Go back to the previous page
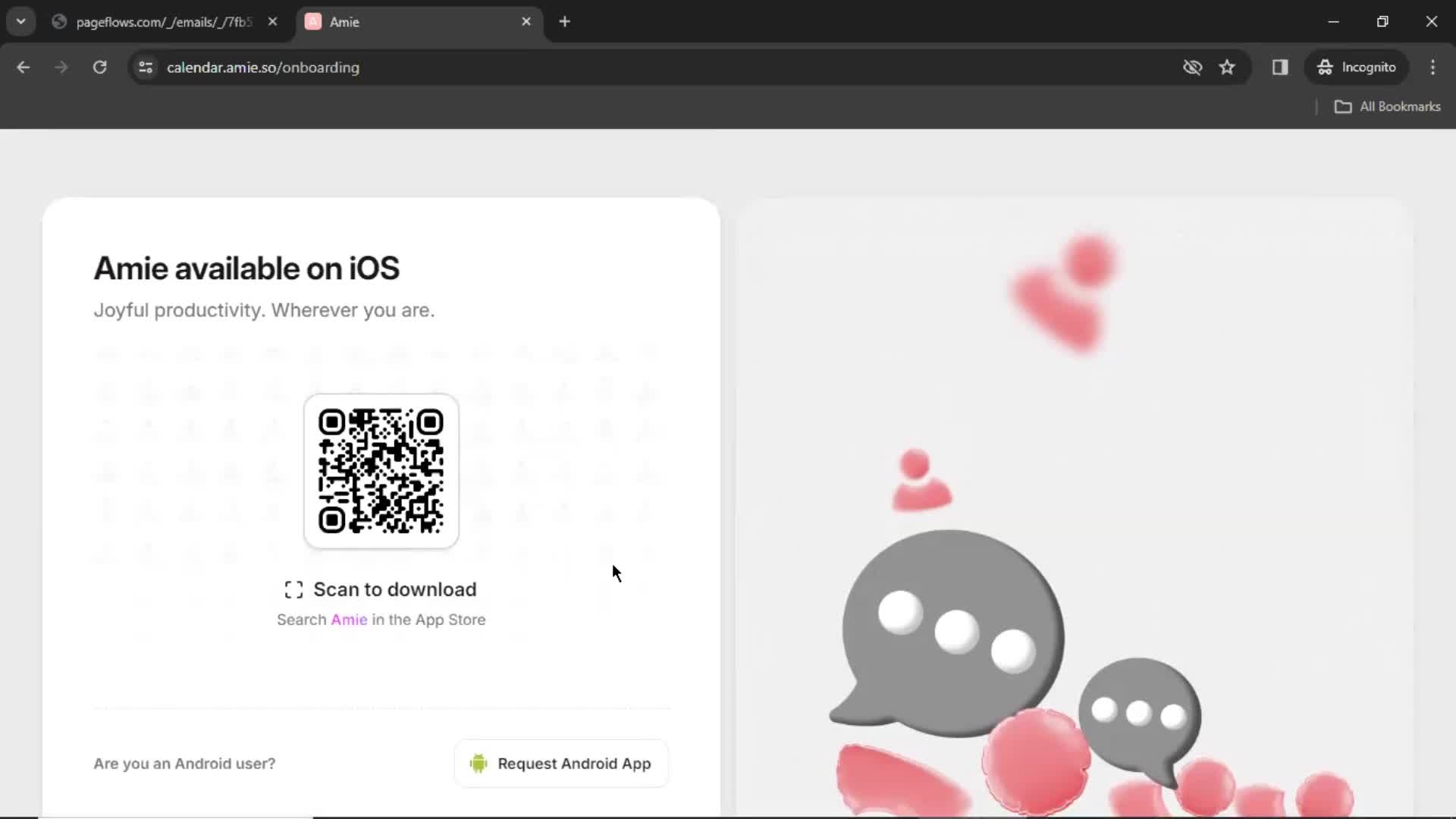The height and width of the screenshot is (819, 1456). click(24, 67)
